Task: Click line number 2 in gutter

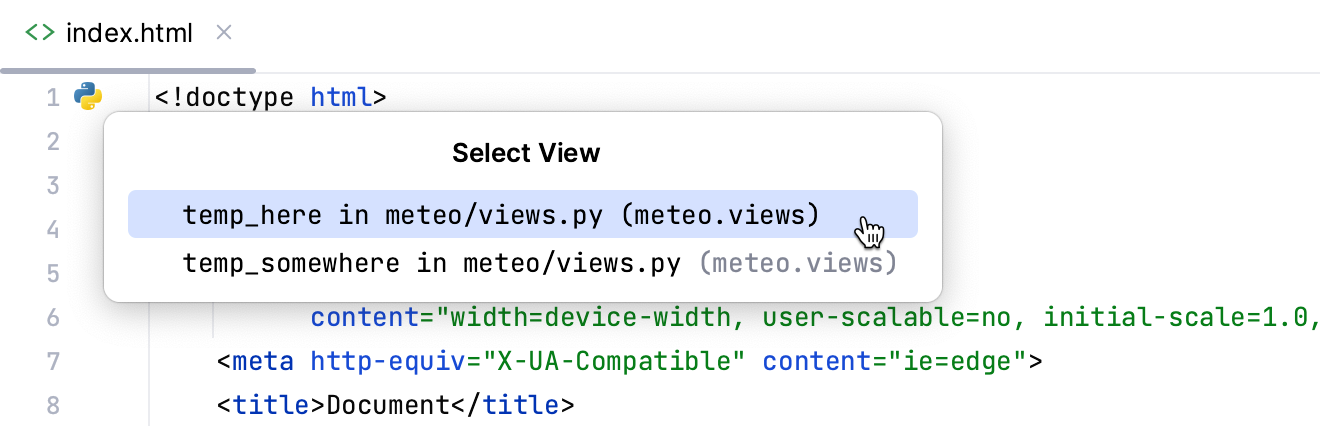Action: [53, 142]
